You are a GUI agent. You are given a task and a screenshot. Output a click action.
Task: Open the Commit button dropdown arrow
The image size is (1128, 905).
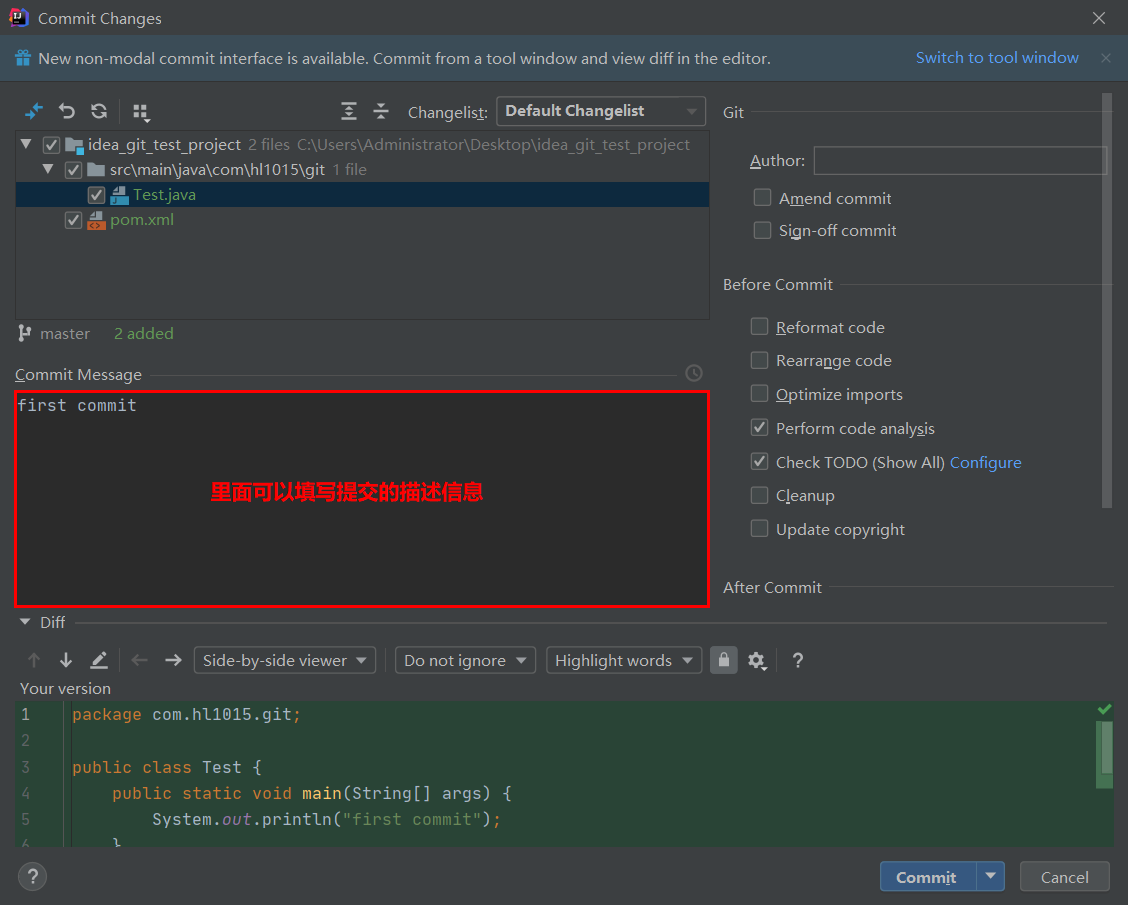(x=991, y=876)
